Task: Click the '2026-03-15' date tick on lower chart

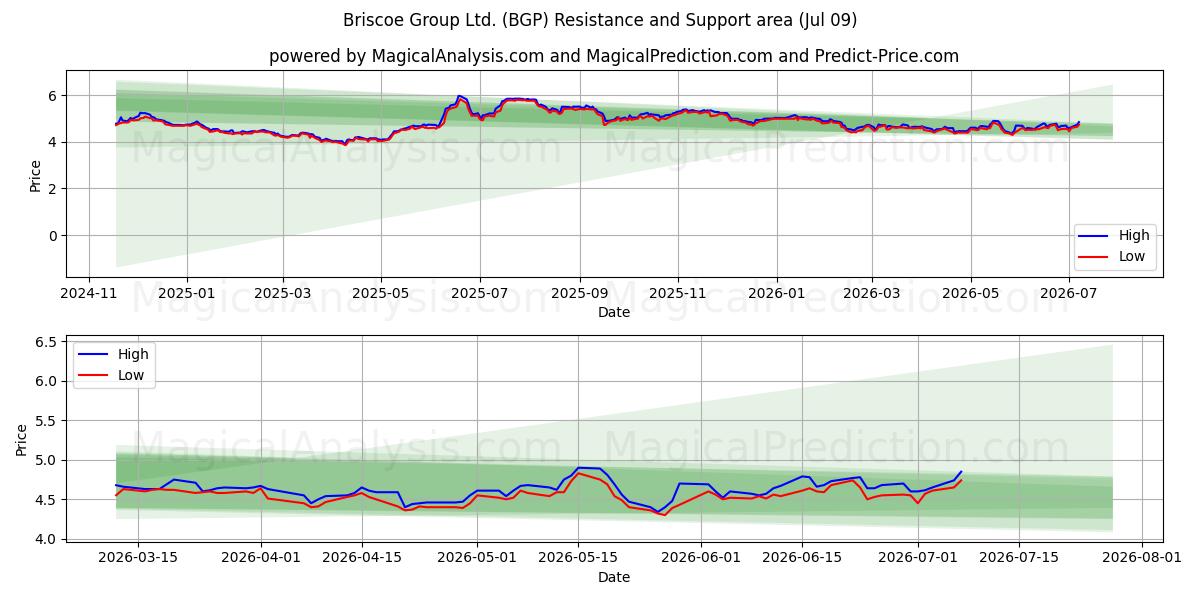Action: pos(138,558)
